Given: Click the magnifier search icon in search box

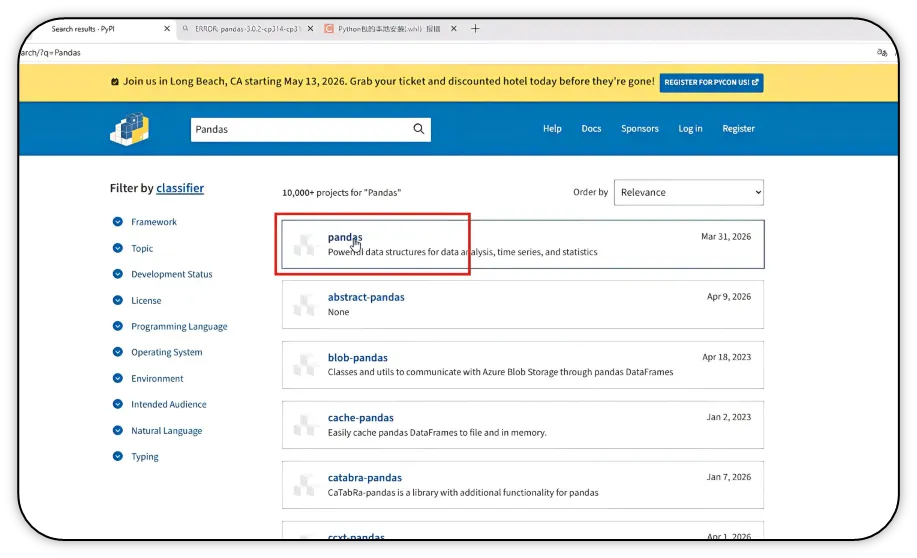Looking at the screenshot, I should [419, 129].
